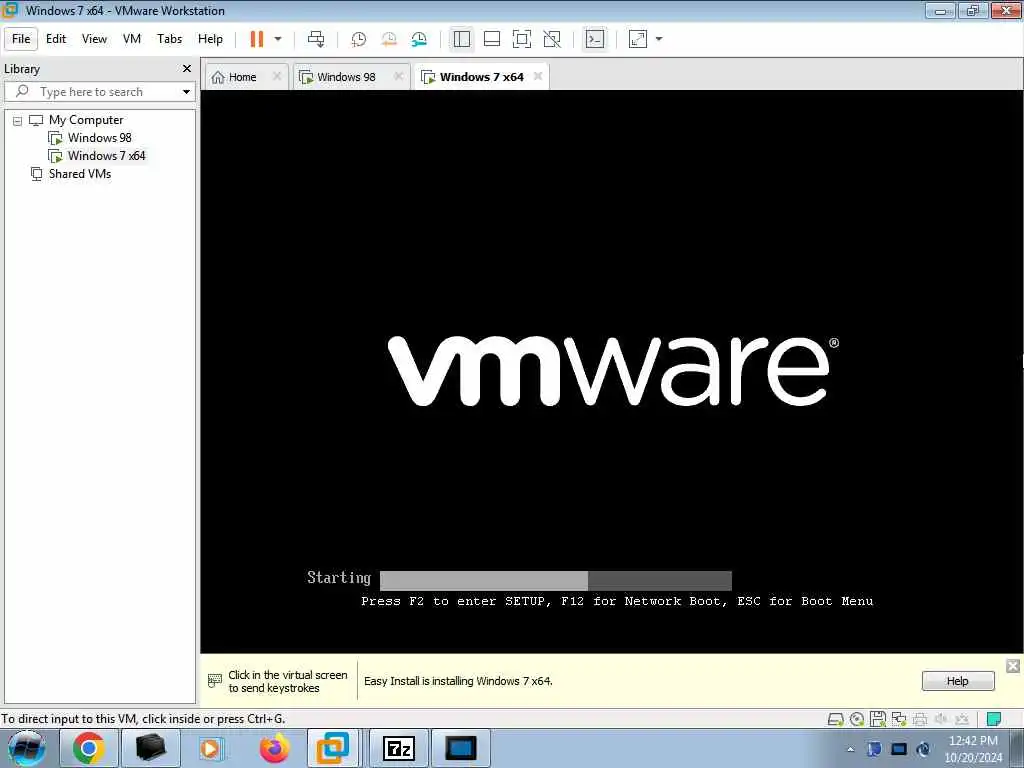Open the library search filter dropdown
This screenshot has height=768, width=1024.
[186, 92]
